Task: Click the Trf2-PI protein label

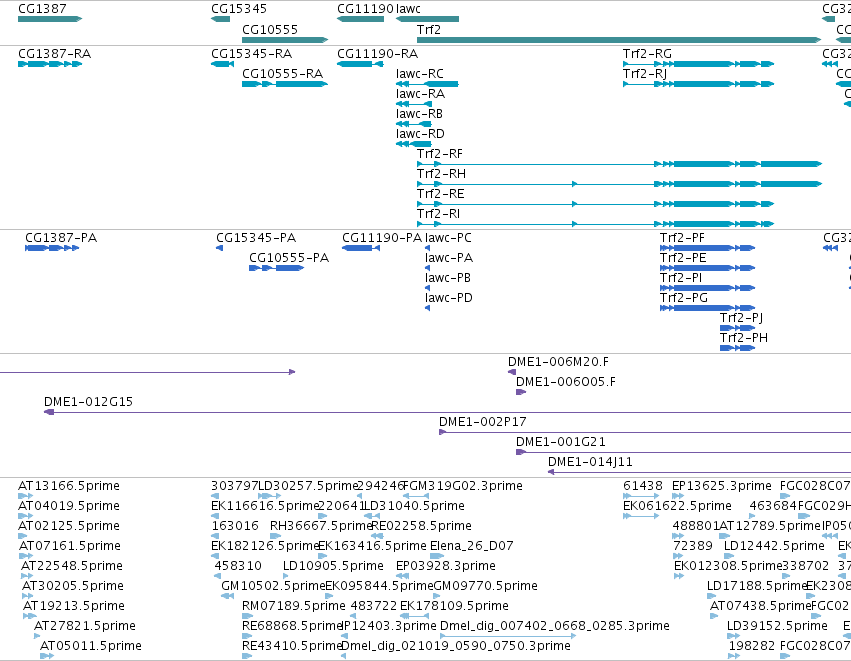Action: pyautogui.click(x=681, y=278)
